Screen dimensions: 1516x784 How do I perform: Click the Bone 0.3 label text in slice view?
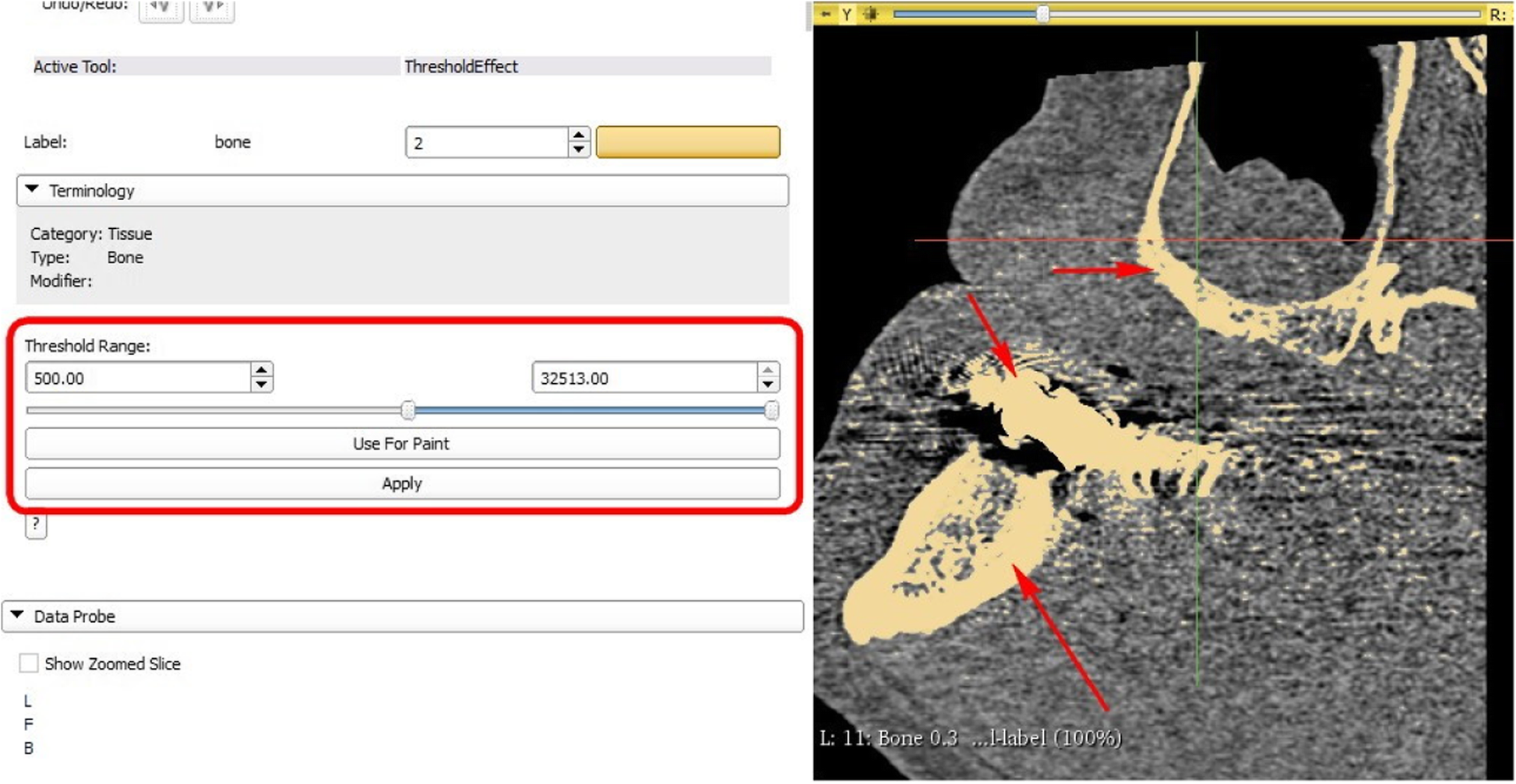tap(918, 738)
